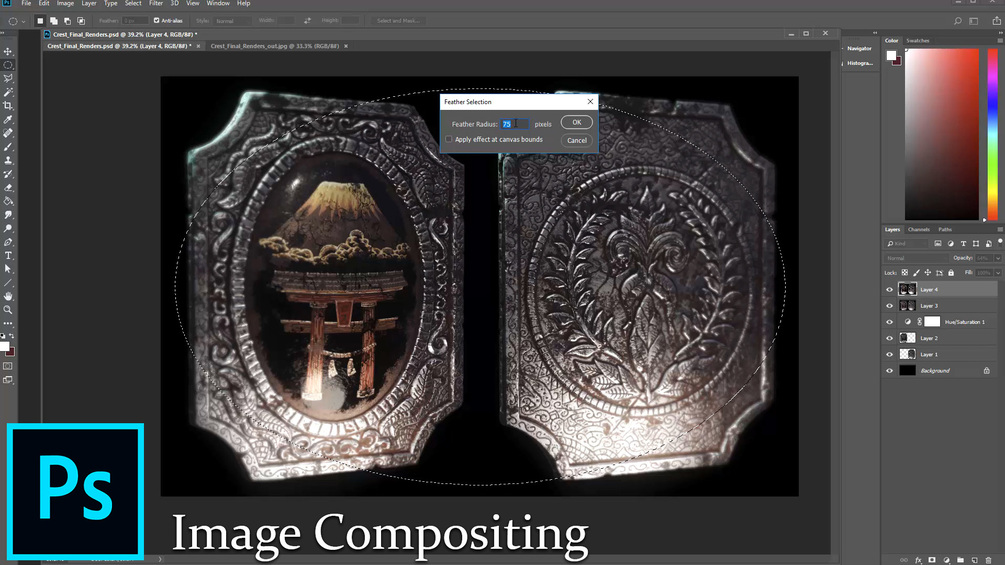Open the Histogram panel button

(859, 63)
